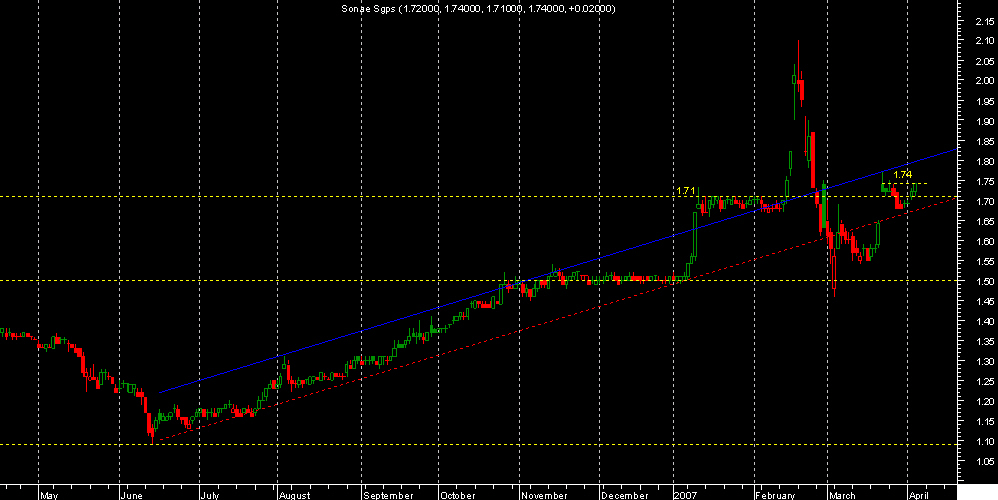Click the September label on the time axis
This screenshot has height=500, width=998.
click(x=386, y=496)
